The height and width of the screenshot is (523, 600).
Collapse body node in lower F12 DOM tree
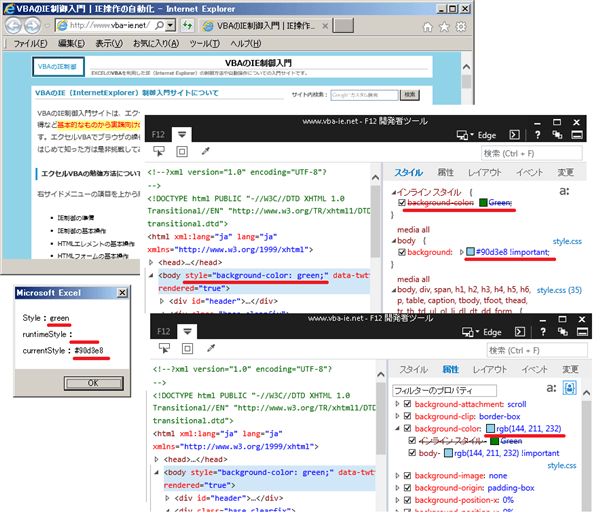(157, 472)
